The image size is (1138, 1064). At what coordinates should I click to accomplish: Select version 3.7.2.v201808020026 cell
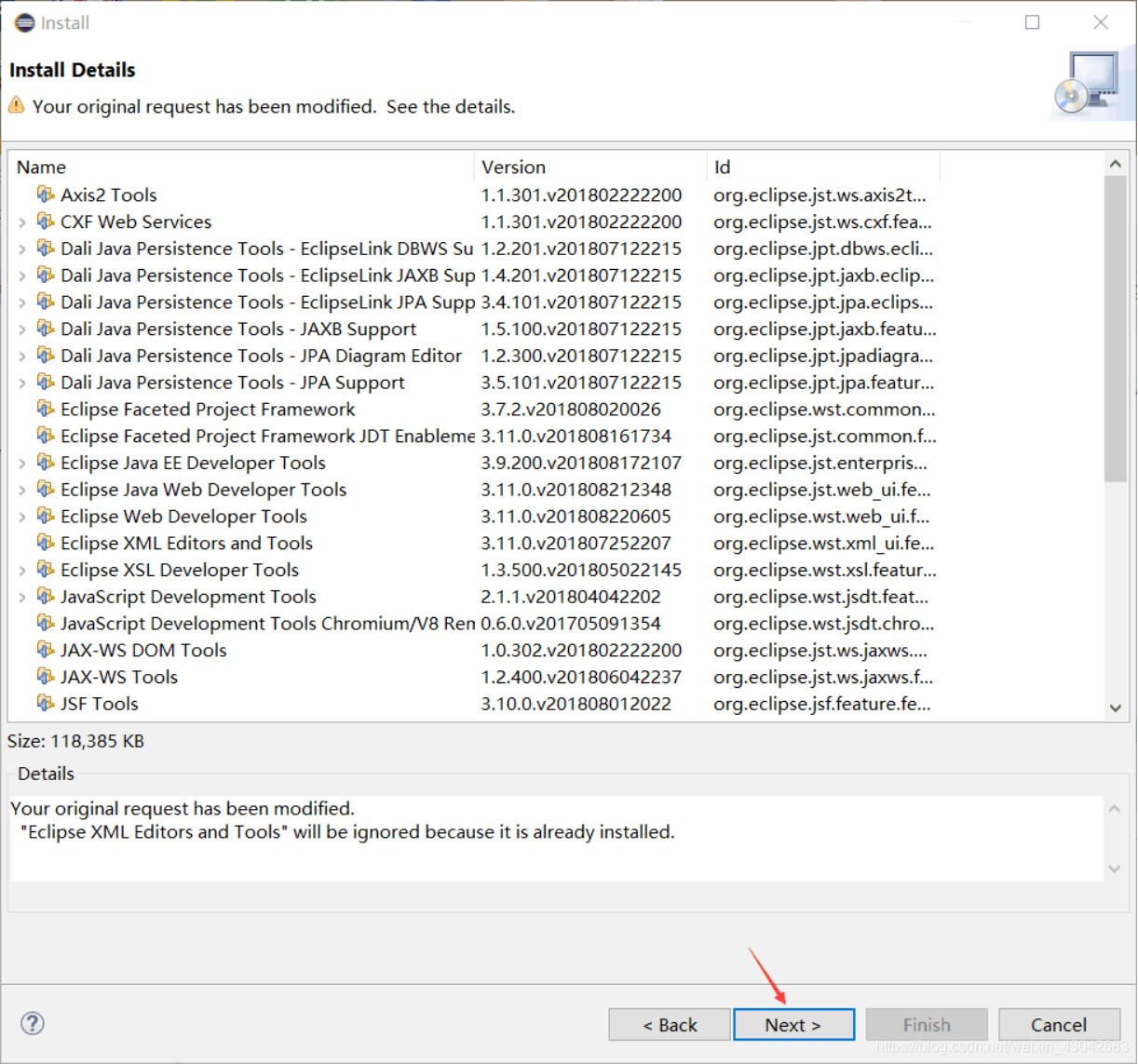(571, 410)
